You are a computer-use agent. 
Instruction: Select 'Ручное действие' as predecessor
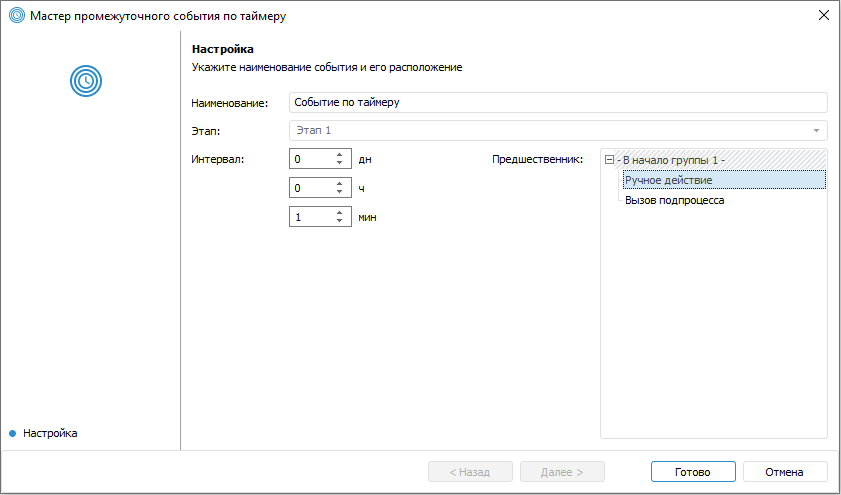click(x=668, y=180)
